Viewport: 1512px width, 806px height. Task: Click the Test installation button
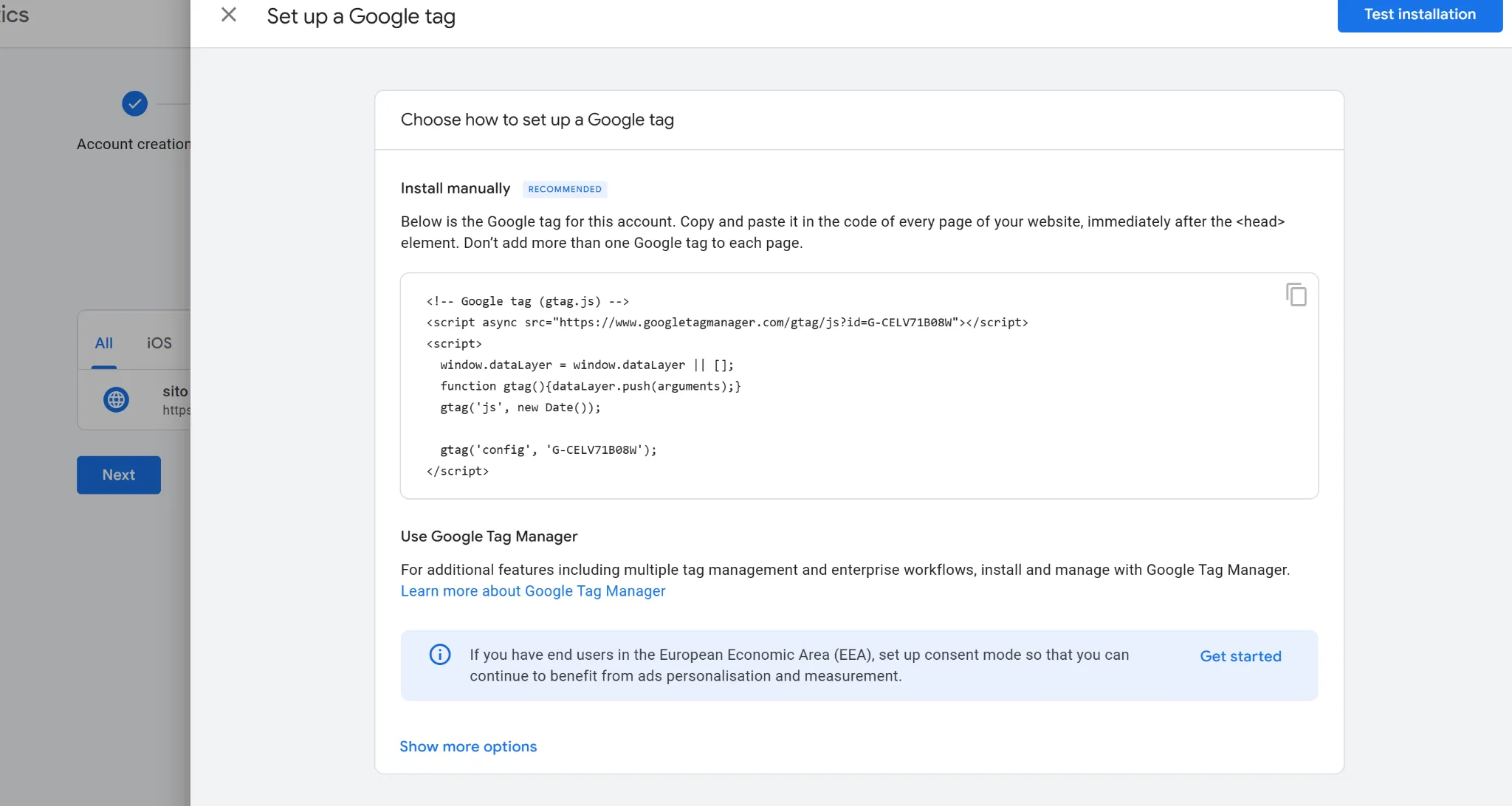point(1419,15)
